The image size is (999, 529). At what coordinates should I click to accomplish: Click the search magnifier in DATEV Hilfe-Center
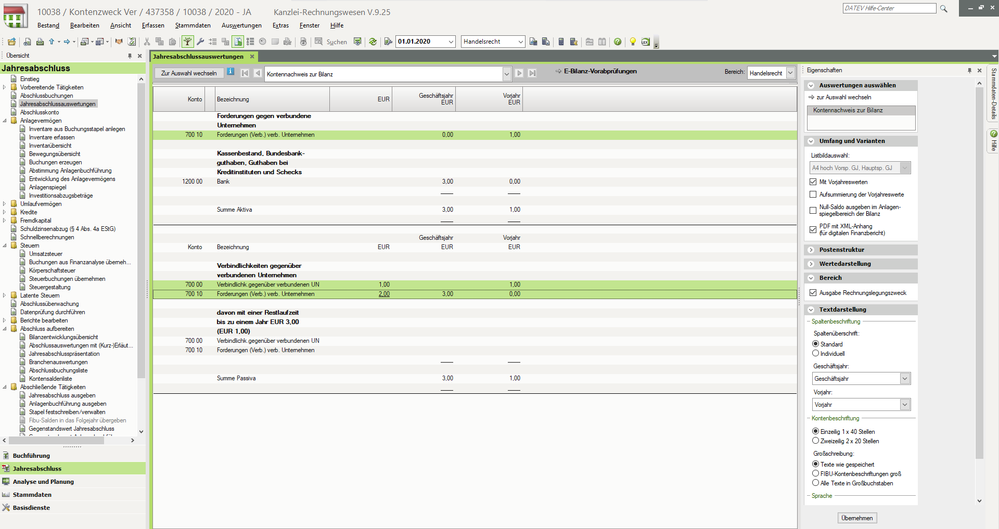tap(944, 9)
